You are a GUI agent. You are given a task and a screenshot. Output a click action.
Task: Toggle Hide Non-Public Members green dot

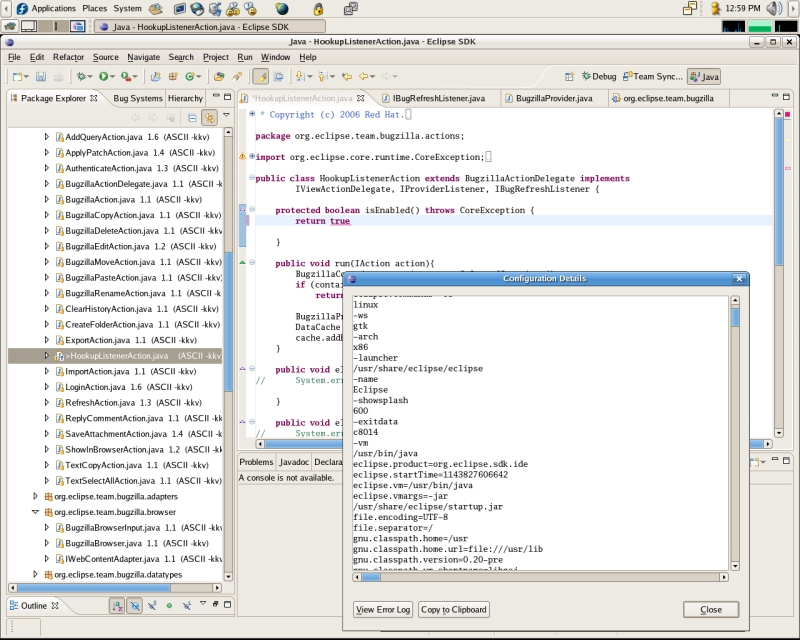(169, 606)
